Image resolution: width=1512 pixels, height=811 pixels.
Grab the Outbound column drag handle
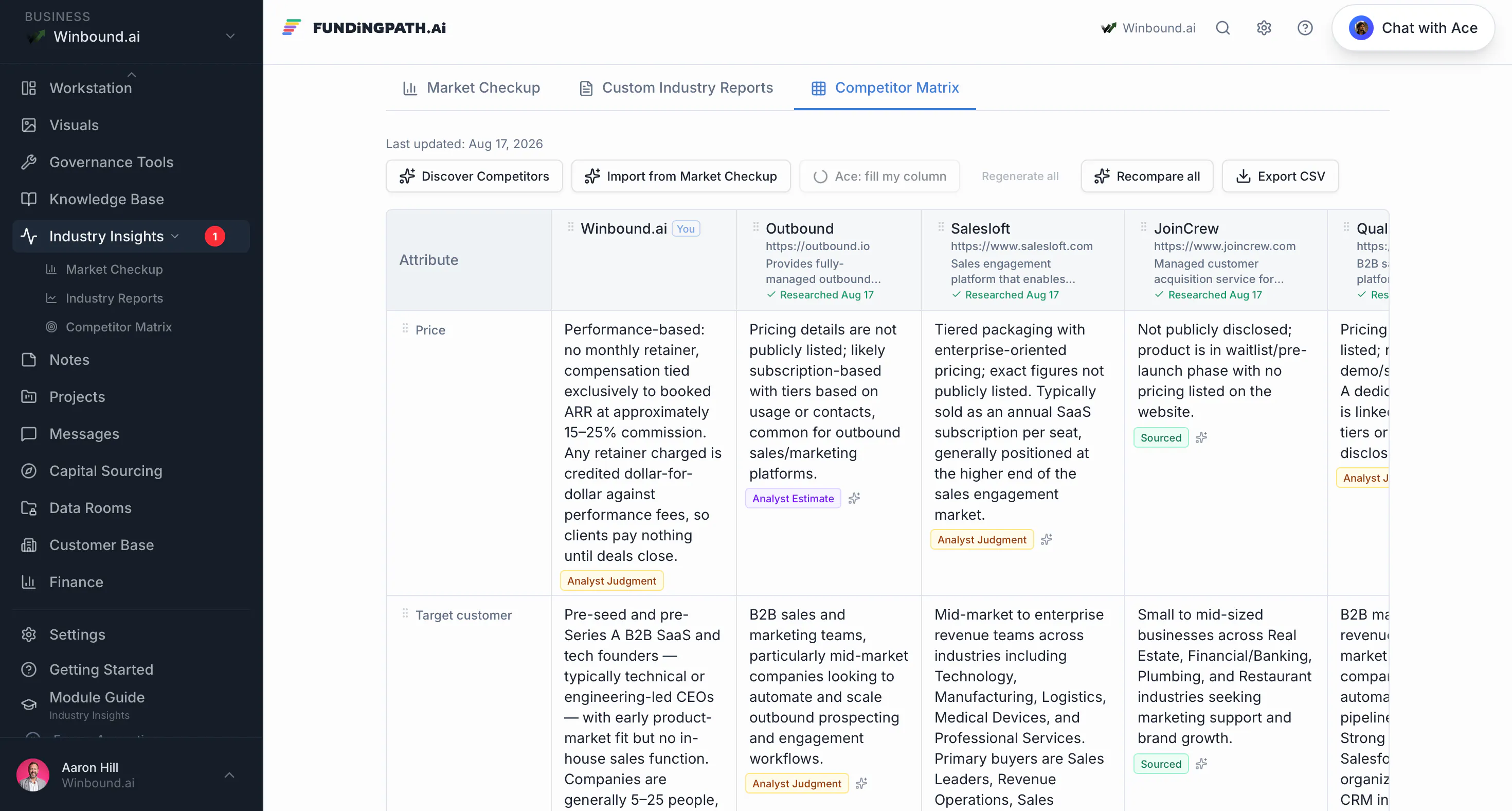755,227
